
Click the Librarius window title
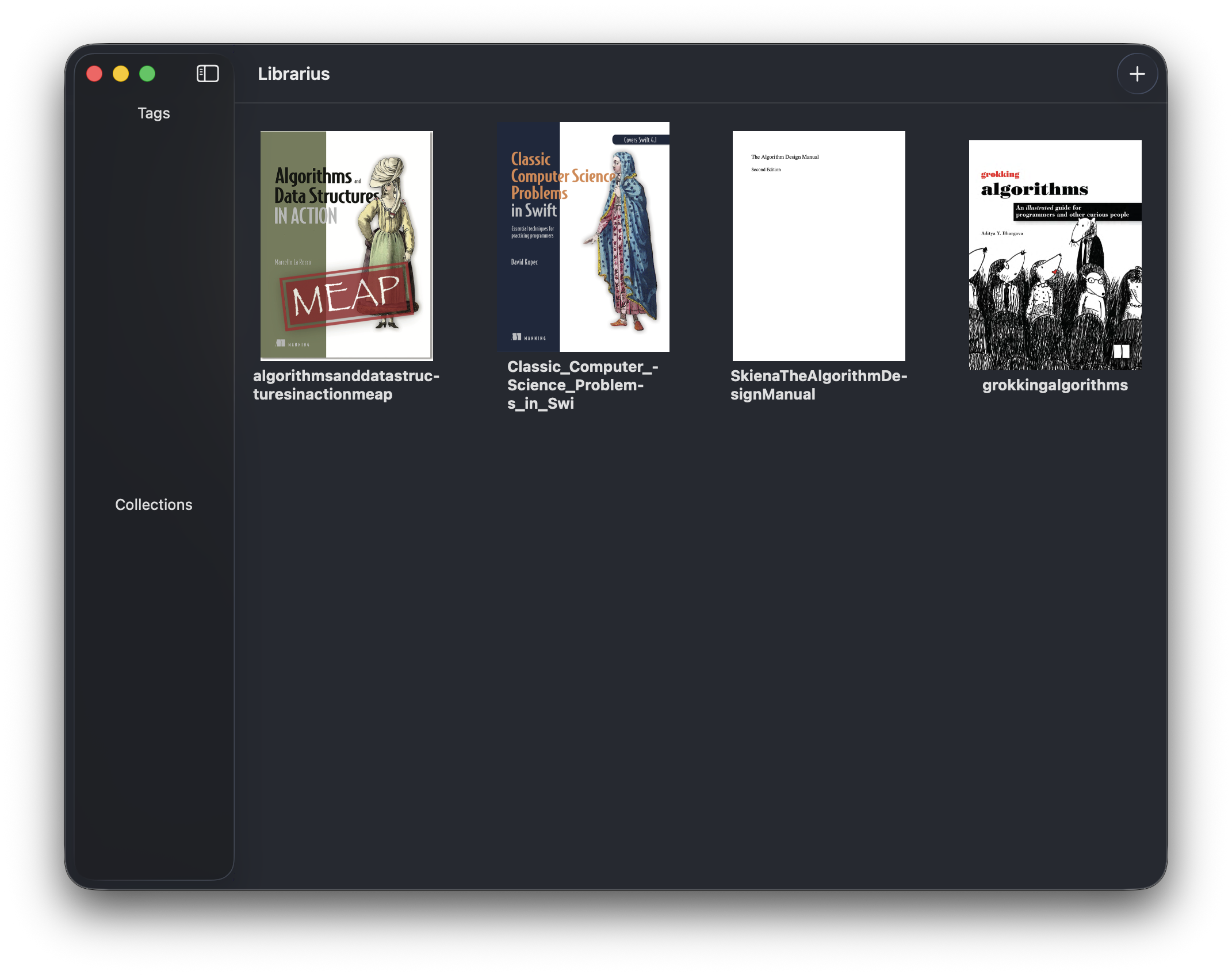[293, 74]
